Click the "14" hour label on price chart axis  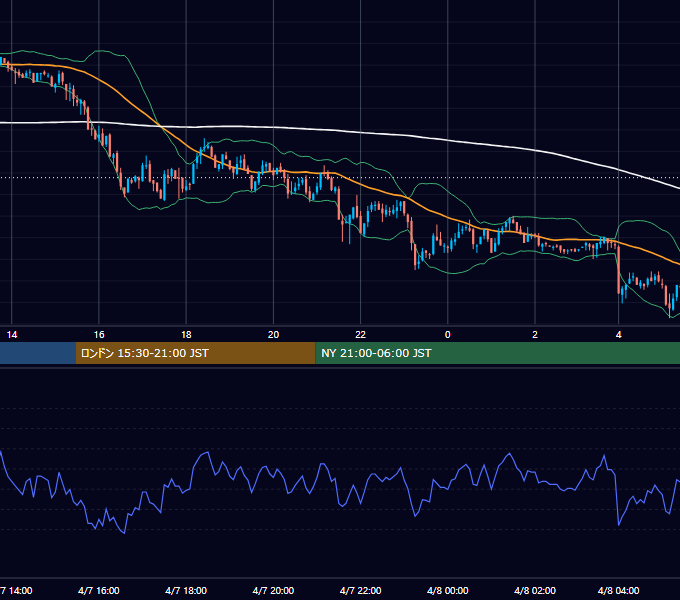click(12, 335)
